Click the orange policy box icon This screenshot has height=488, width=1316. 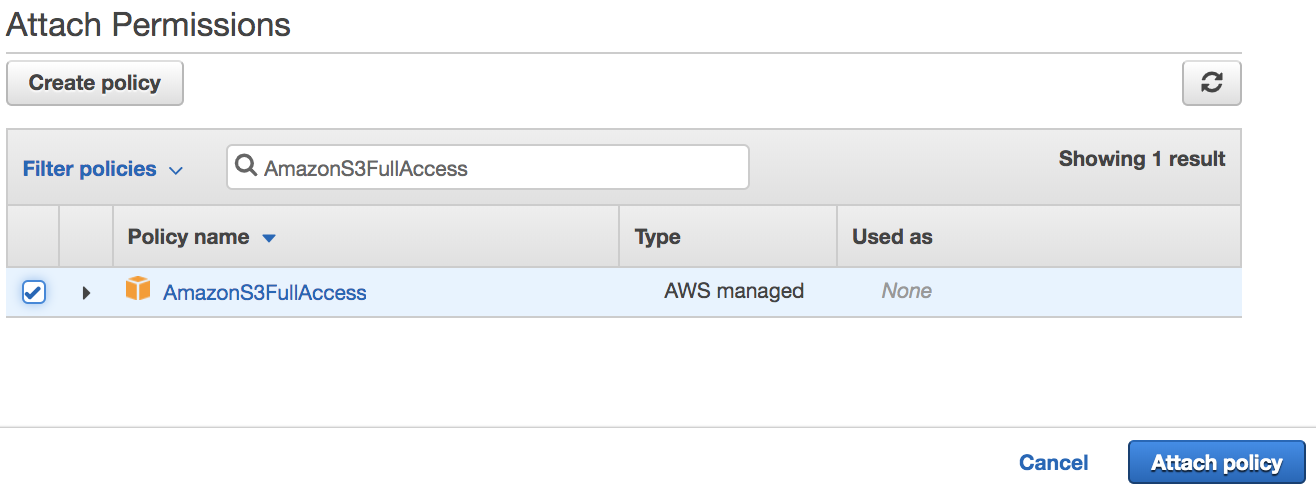[x=138, y=290]
